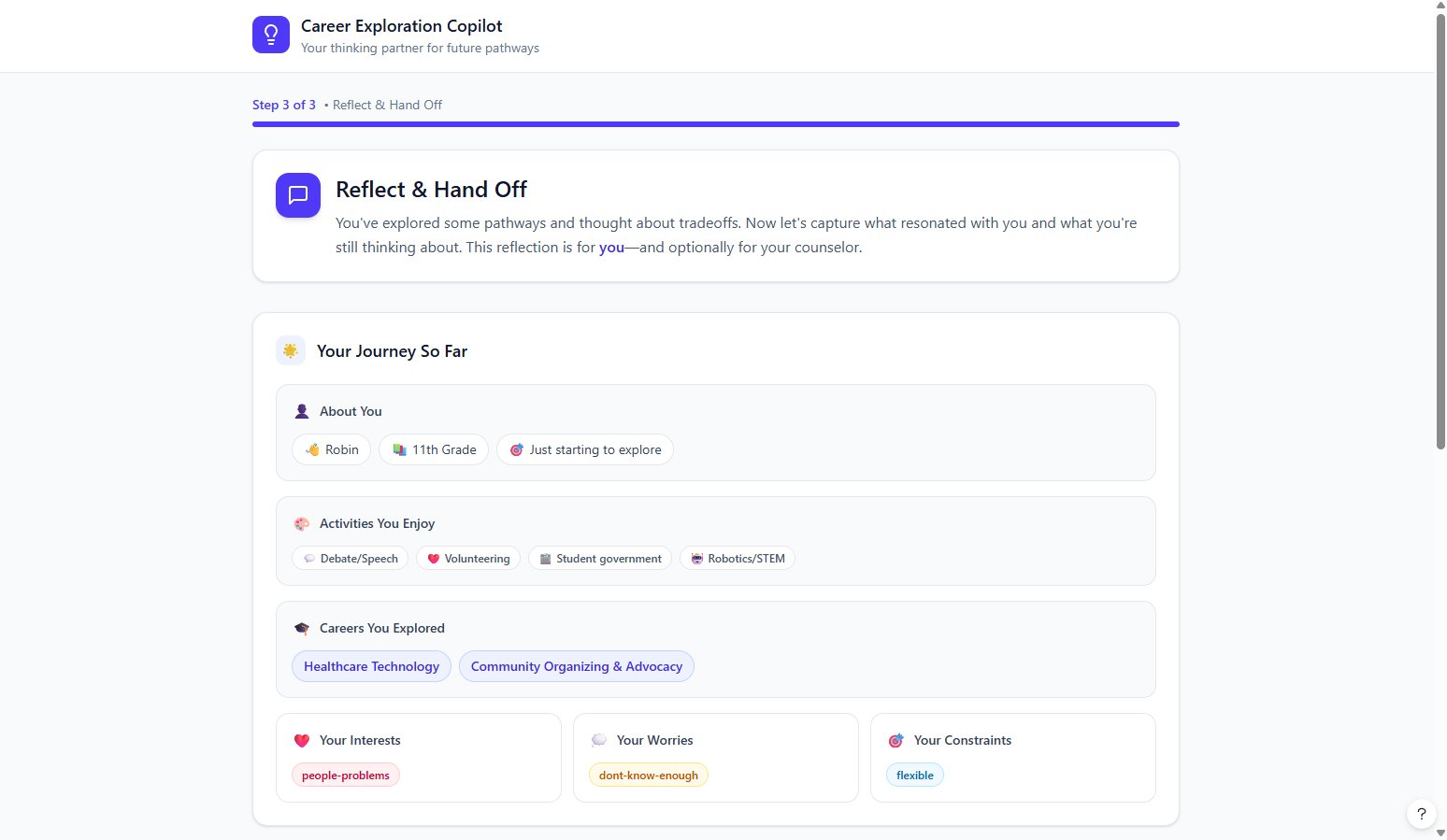Image resolution: width=1447 pixels, height=840 pixels.
Task: Click the Your Journey So Far heading
Action: pyautogui.click(x=392, y=351)
